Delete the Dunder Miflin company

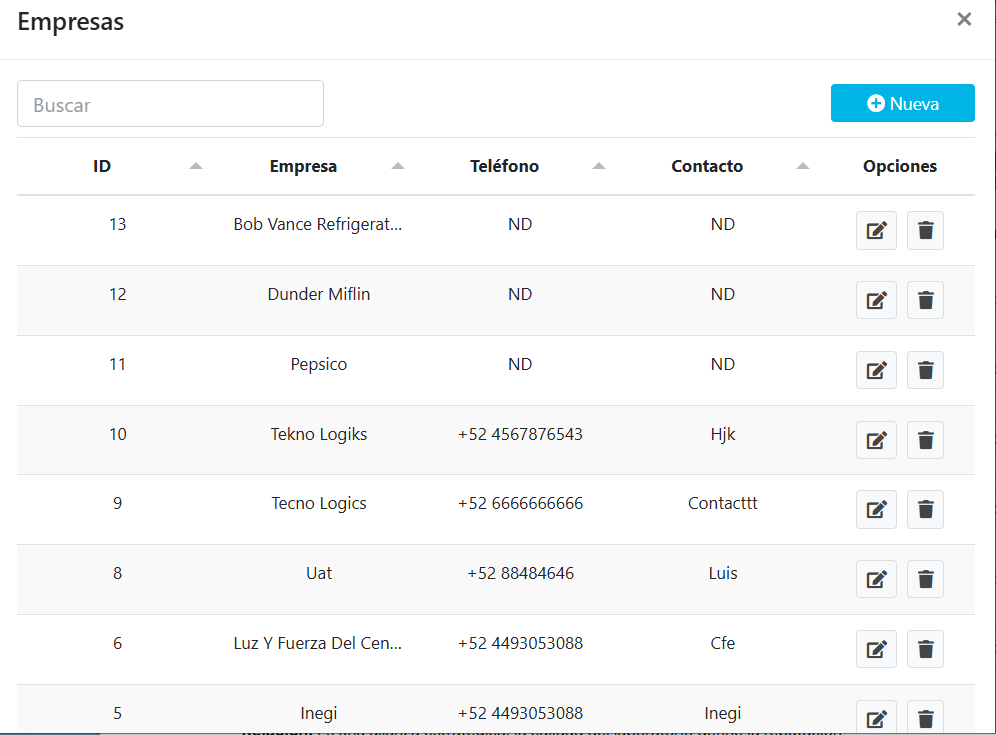coord(925,300)
